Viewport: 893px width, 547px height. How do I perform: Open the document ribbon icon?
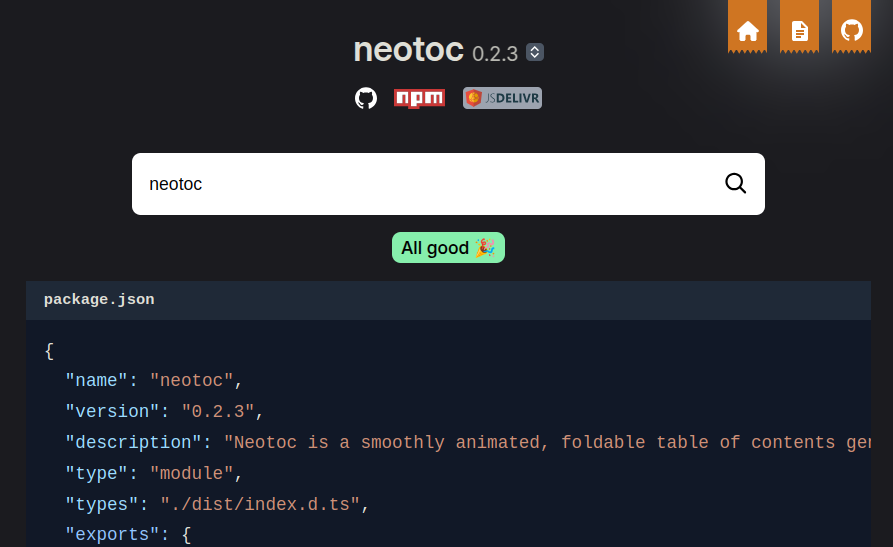pos(799,27)
